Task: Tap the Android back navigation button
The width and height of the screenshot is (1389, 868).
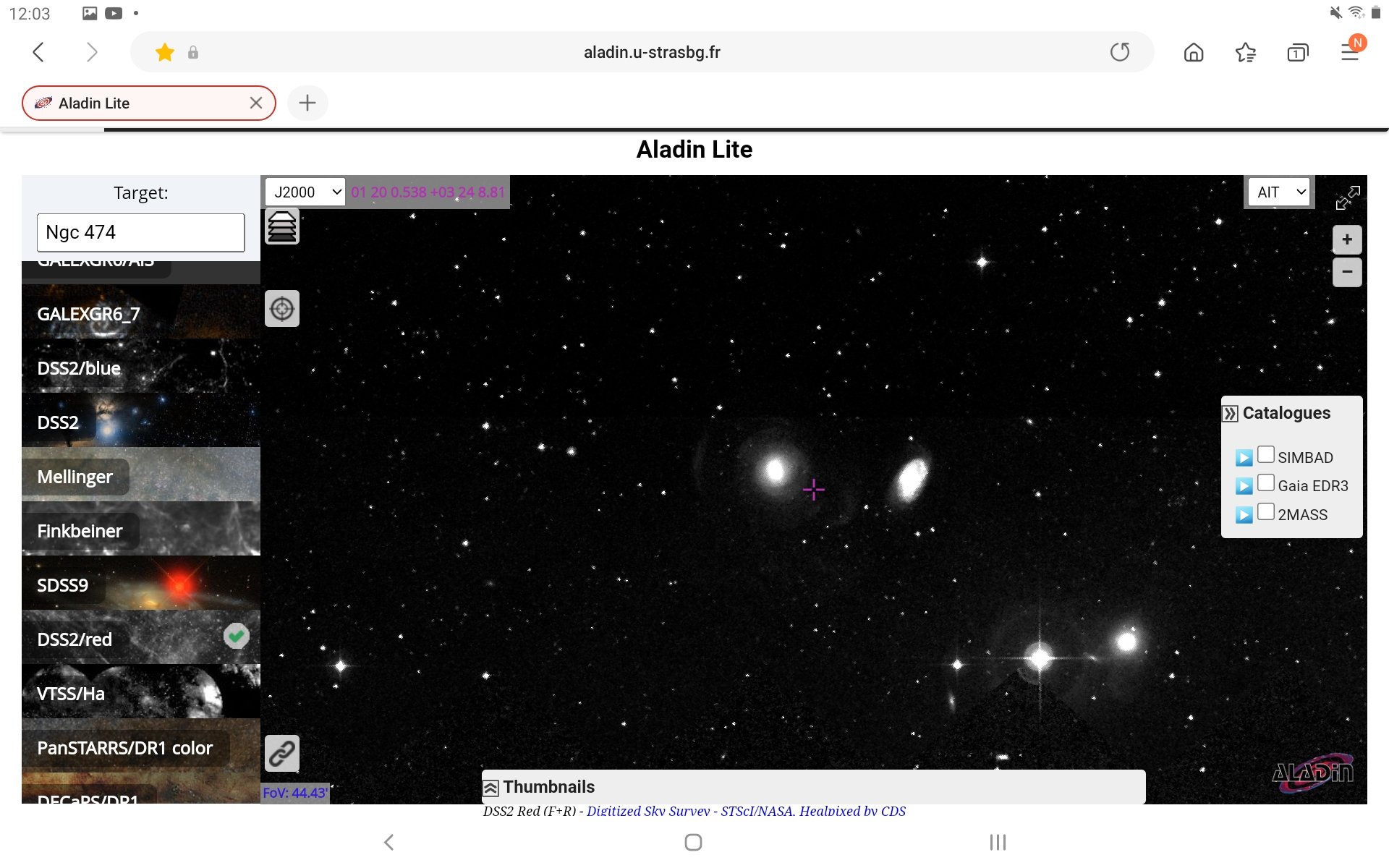Action: coord(389,842)
